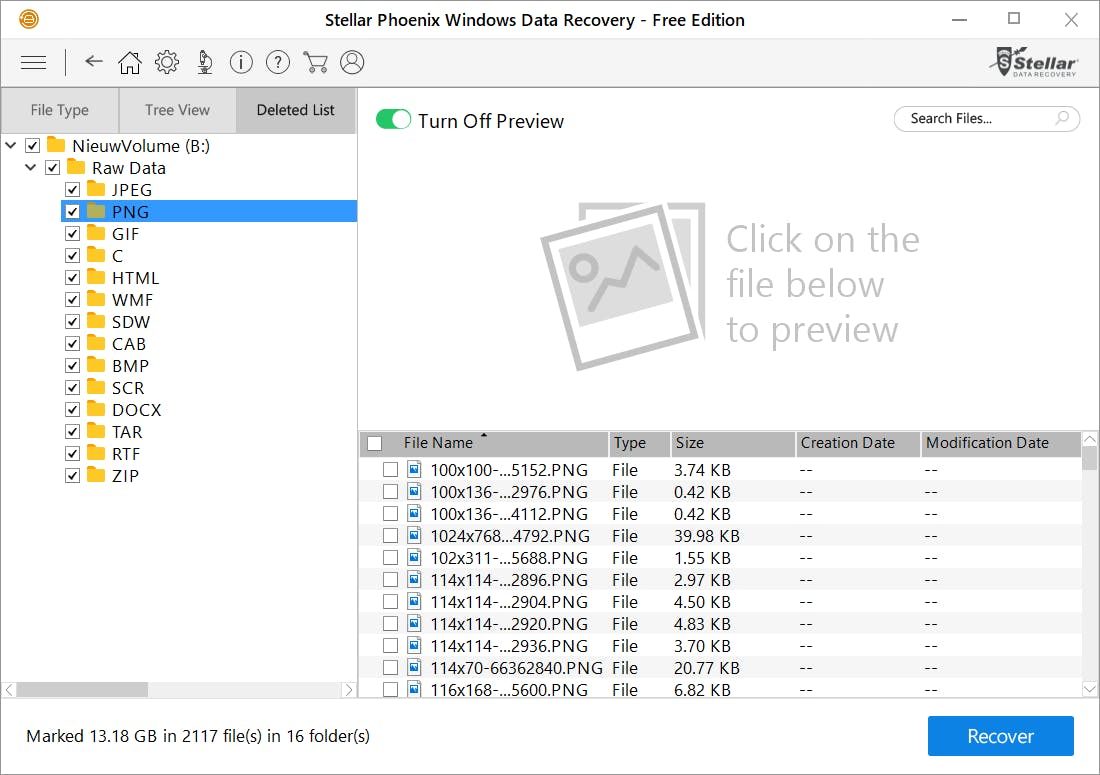Viewport: 1100px width, 775px height.
Task: Click the JPEG folder icon
Action: (x=96, y=189)
